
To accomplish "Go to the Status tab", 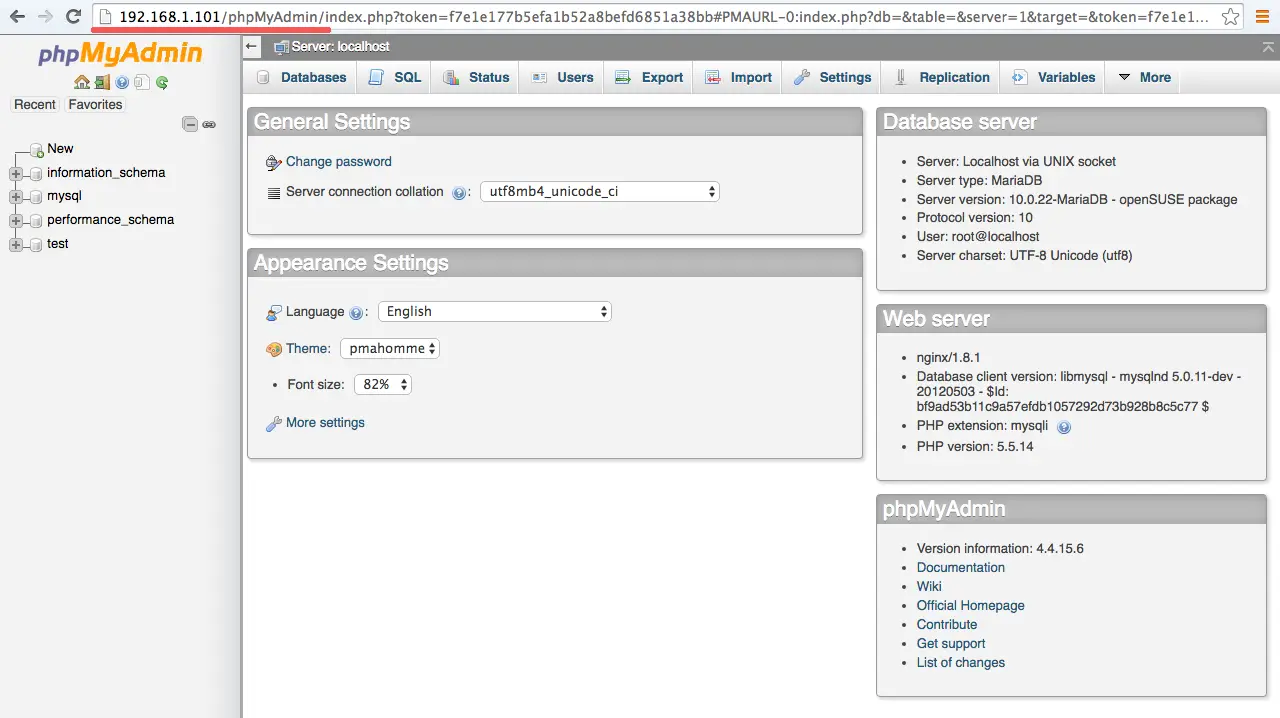I will pyautogui.click(x=475, y=77).
